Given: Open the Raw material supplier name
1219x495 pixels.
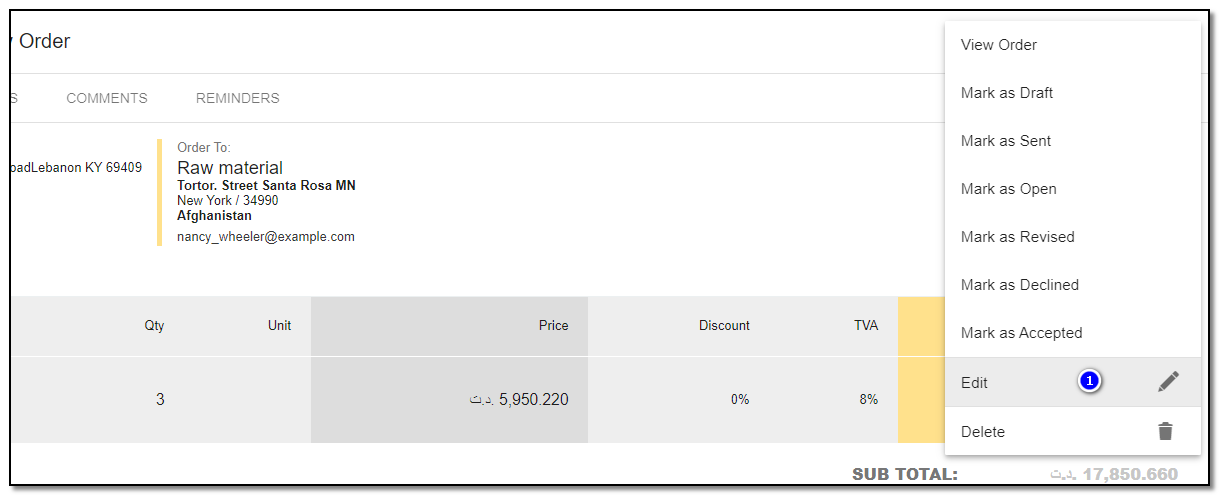Looking at the screenshot, I should pos(230,168).
